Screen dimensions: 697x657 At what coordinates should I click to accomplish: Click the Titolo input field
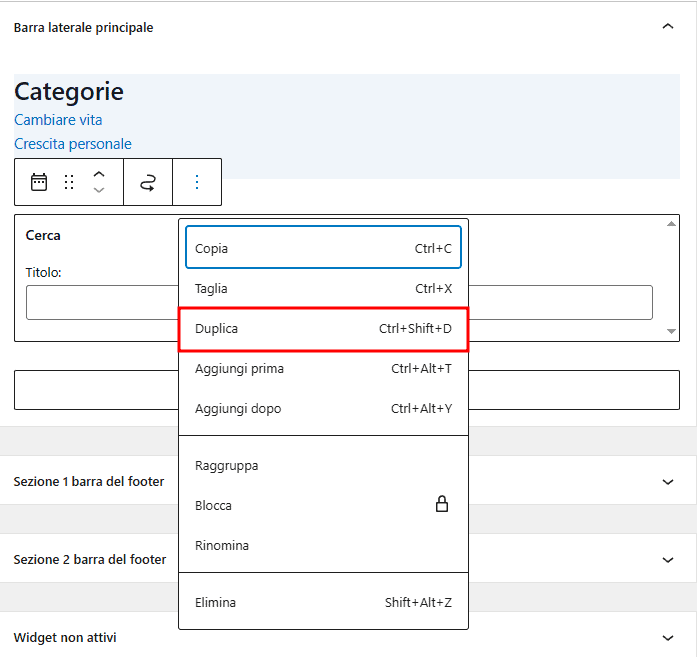click(339, 302)
